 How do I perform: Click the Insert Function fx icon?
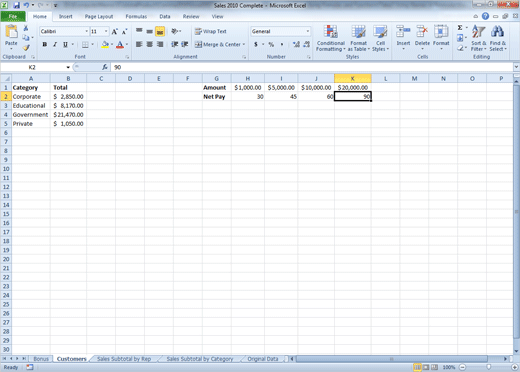click(x=105, y=67)
